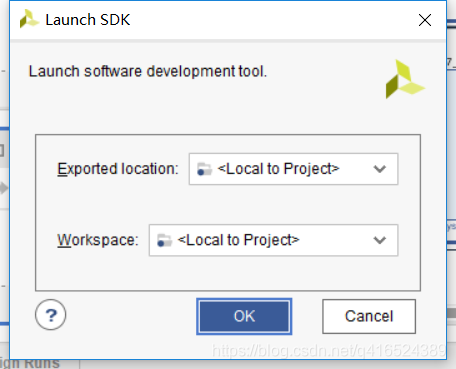Expand the Workspace dropdown arrow
Screen dimensions: 456x369
pos(380,240)
